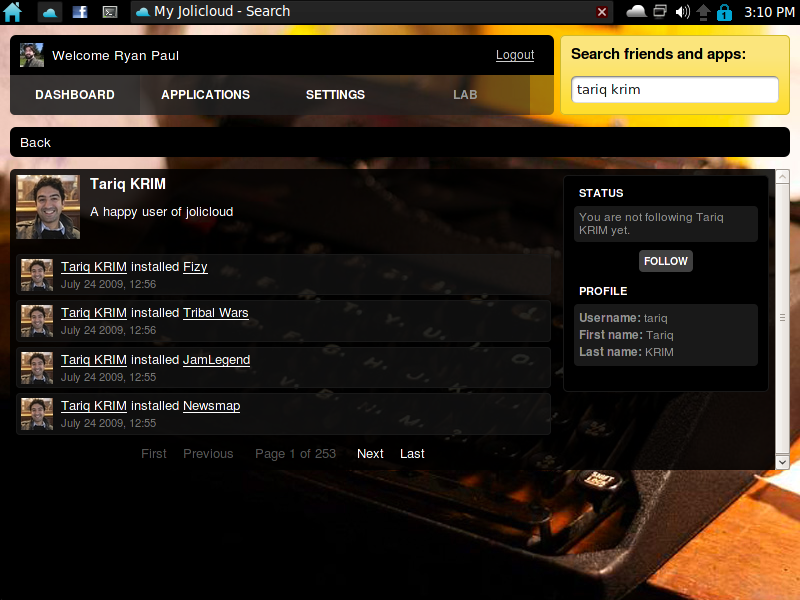Screen dimensions: 800x600
Task: Switch to the DASHBOARD tab
Action: click(75, 94)
